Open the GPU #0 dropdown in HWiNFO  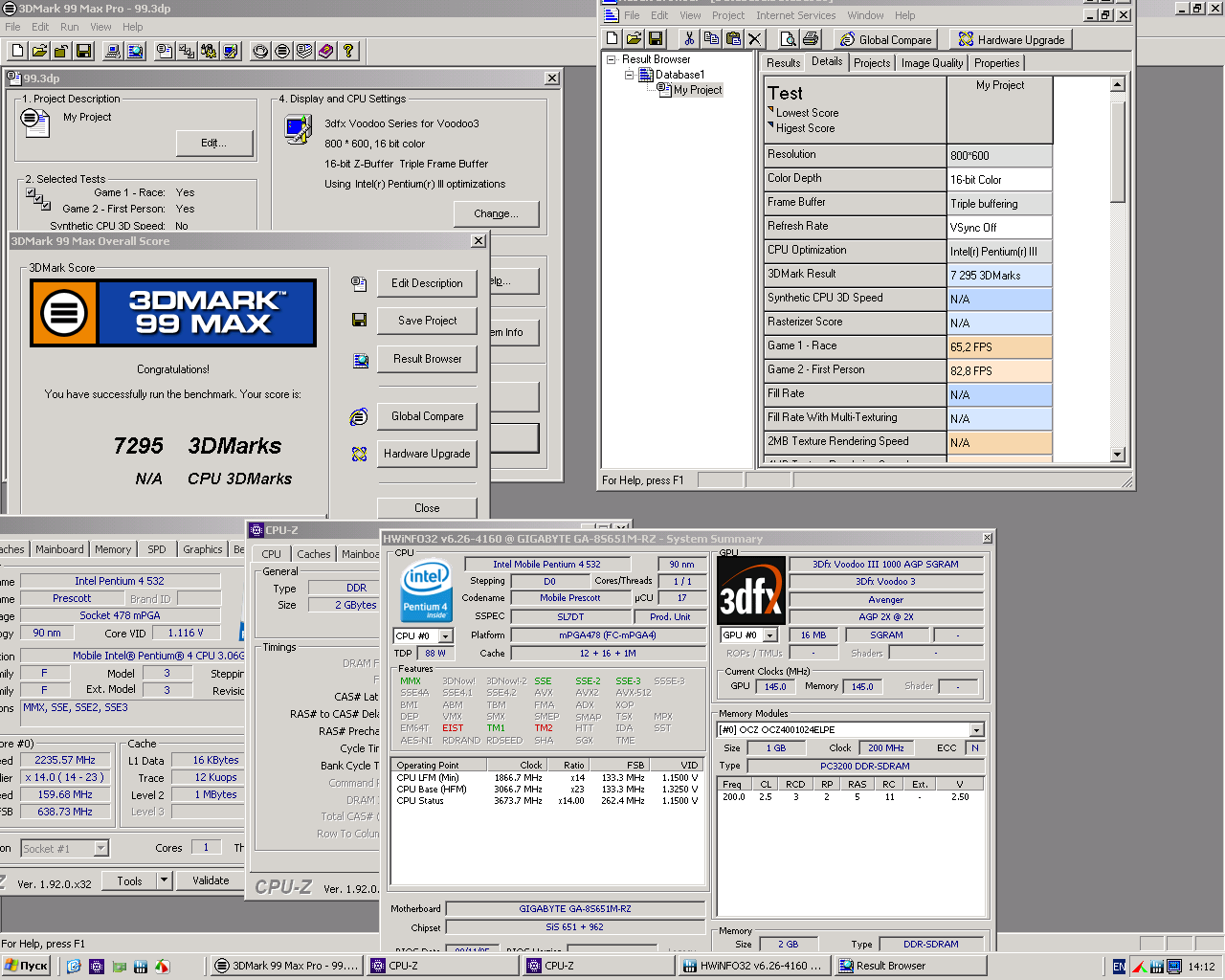point(770,635)
